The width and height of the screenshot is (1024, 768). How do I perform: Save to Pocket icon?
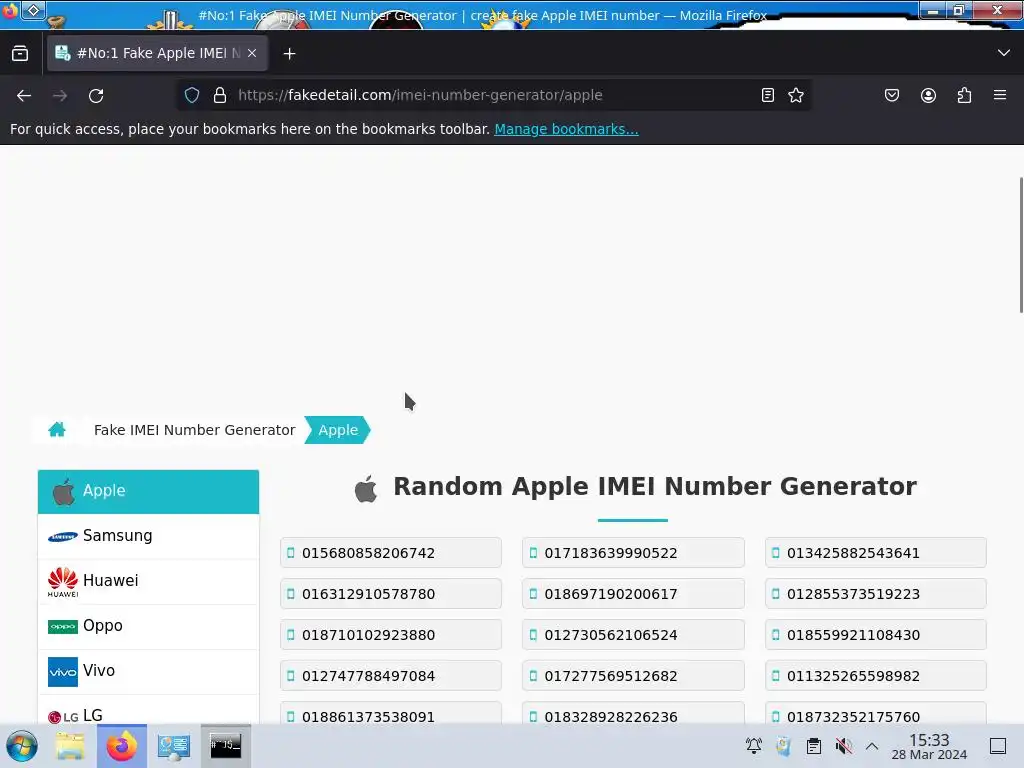point(891,95)
